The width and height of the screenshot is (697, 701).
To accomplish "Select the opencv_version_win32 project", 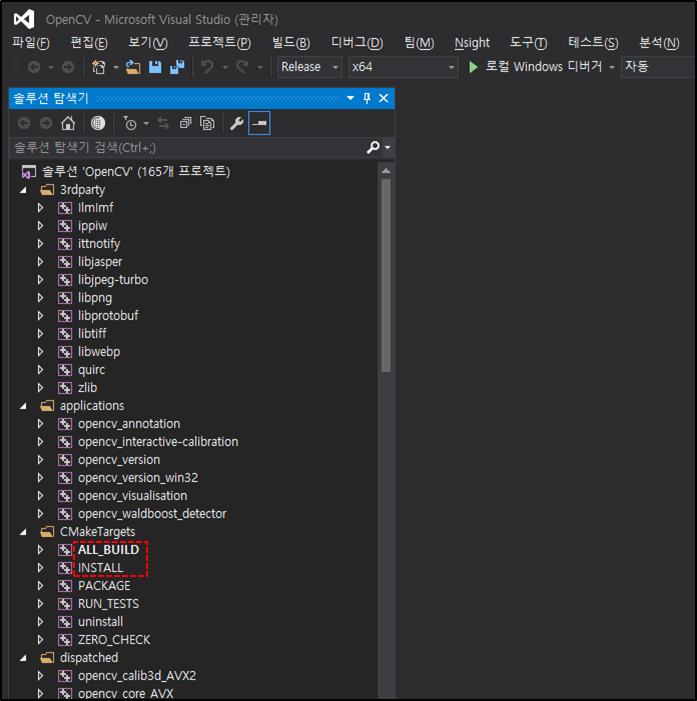I will coord(138,478).
